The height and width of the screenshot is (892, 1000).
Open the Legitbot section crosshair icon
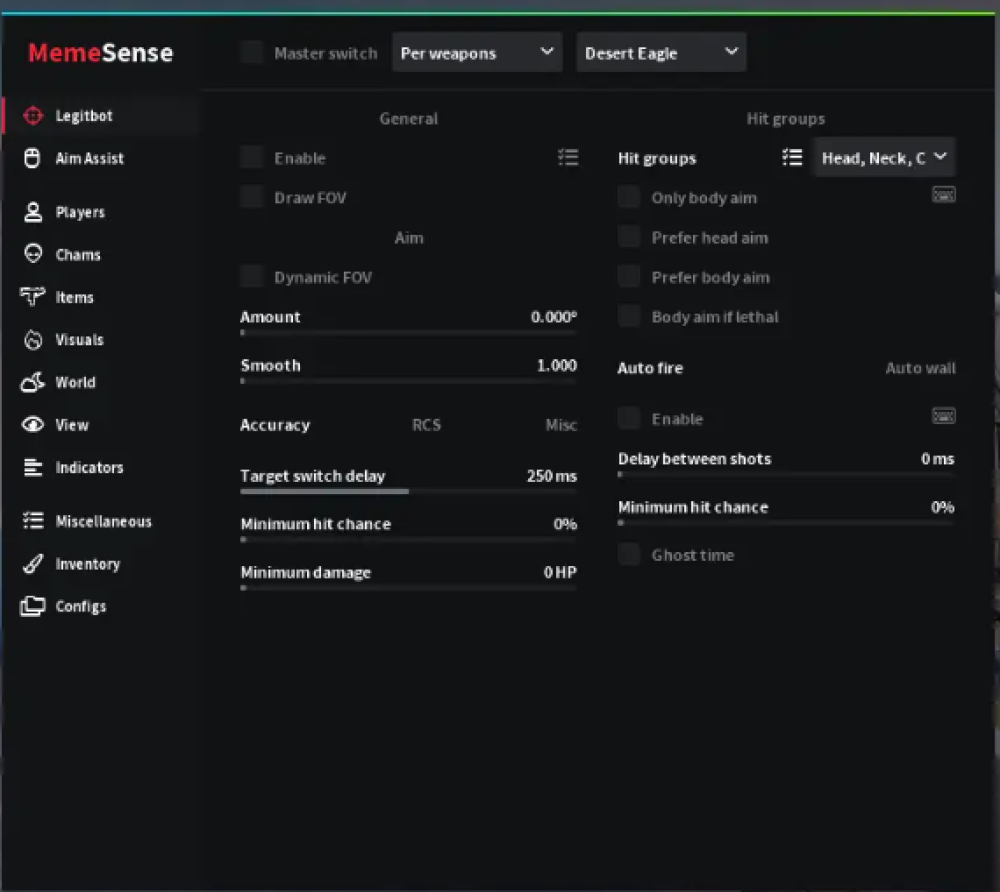click(33, 116)
